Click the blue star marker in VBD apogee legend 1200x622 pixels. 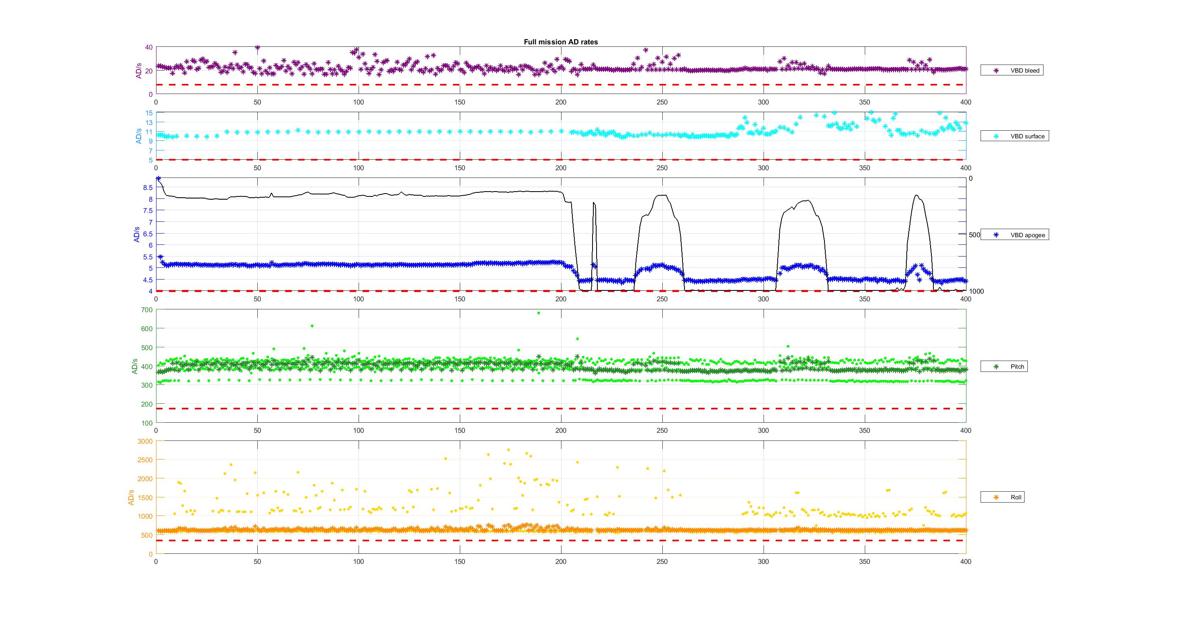click(996, 235)
